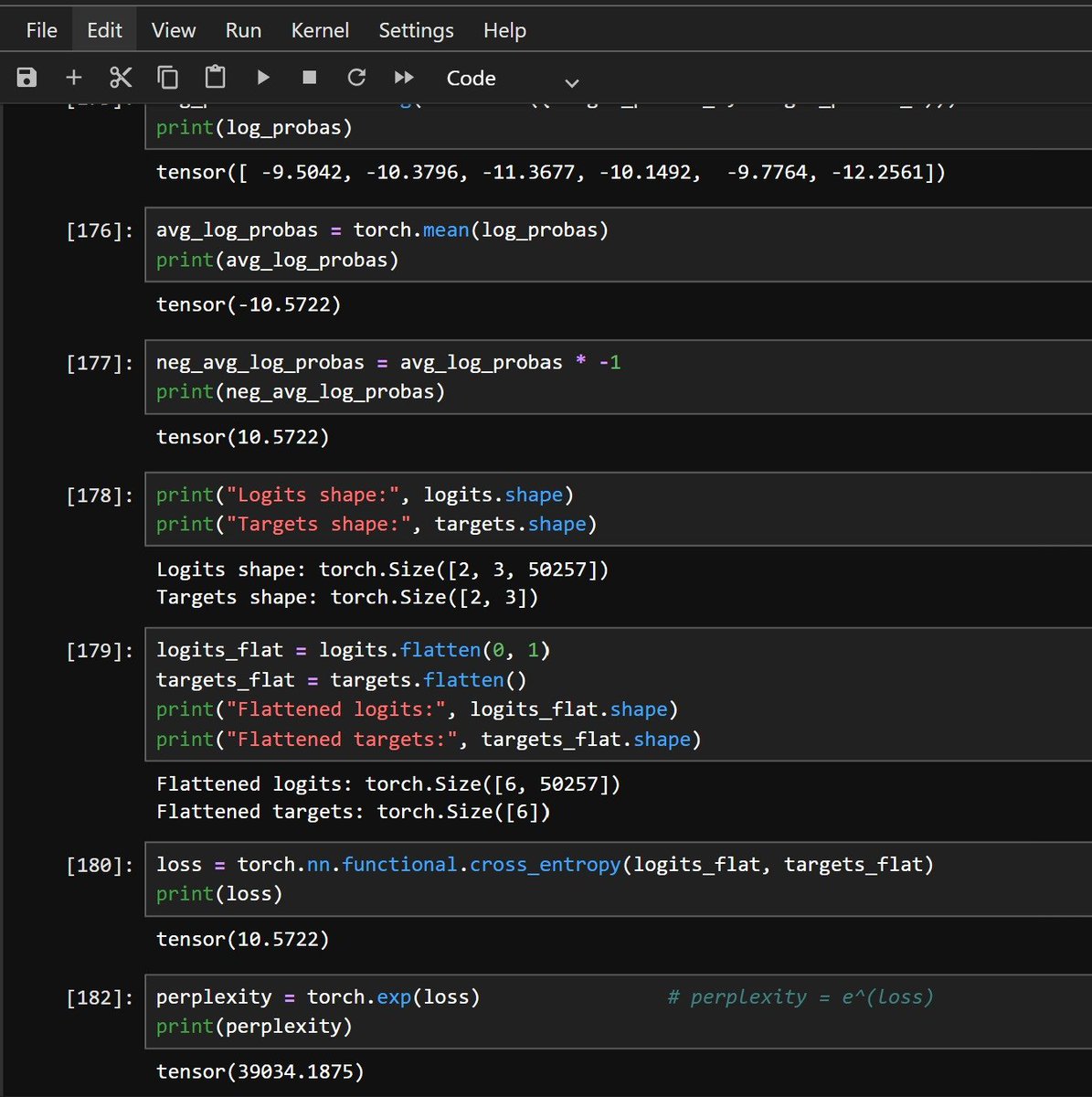The width and height of the screenshot is (1092, 1097).
Task: Open the File menu
Action: (x=42, y=30)
